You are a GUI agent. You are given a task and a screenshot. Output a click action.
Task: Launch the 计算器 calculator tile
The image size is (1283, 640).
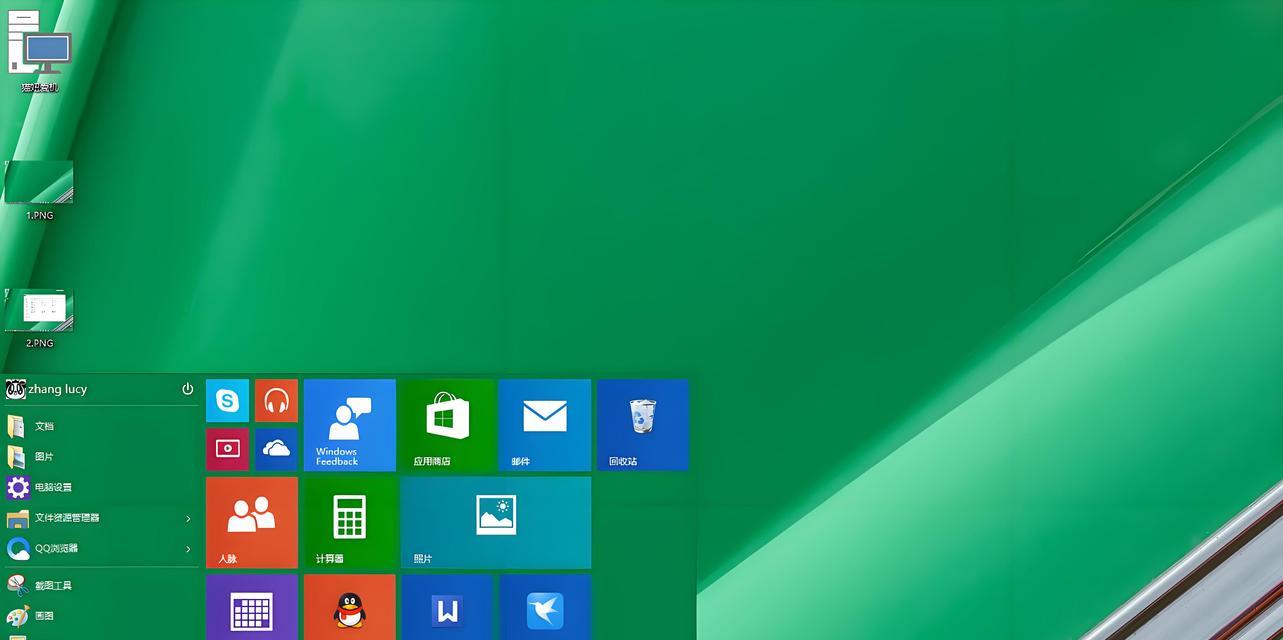tap(350, 523)
